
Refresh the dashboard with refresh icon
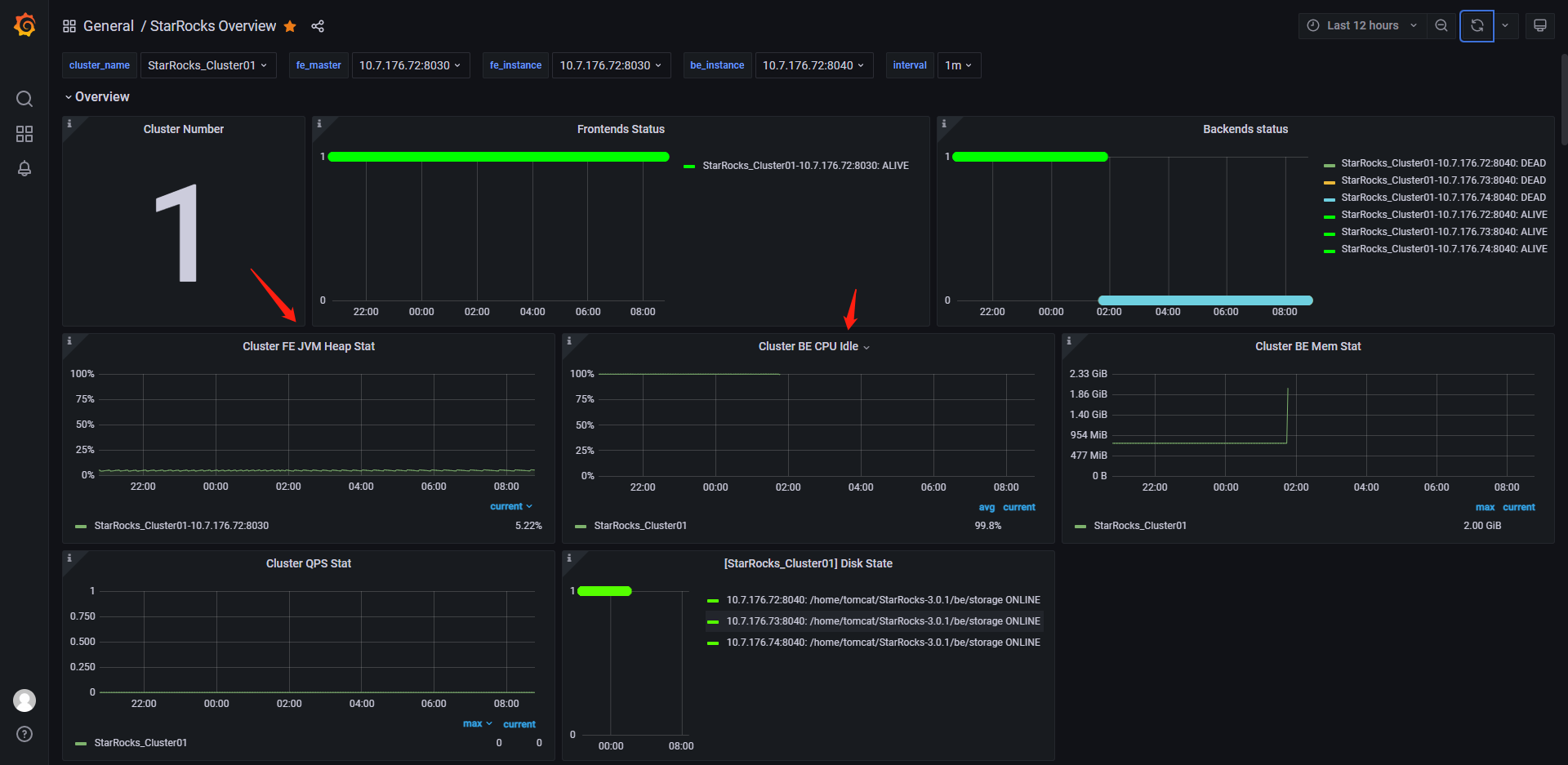coord(1477,25)
